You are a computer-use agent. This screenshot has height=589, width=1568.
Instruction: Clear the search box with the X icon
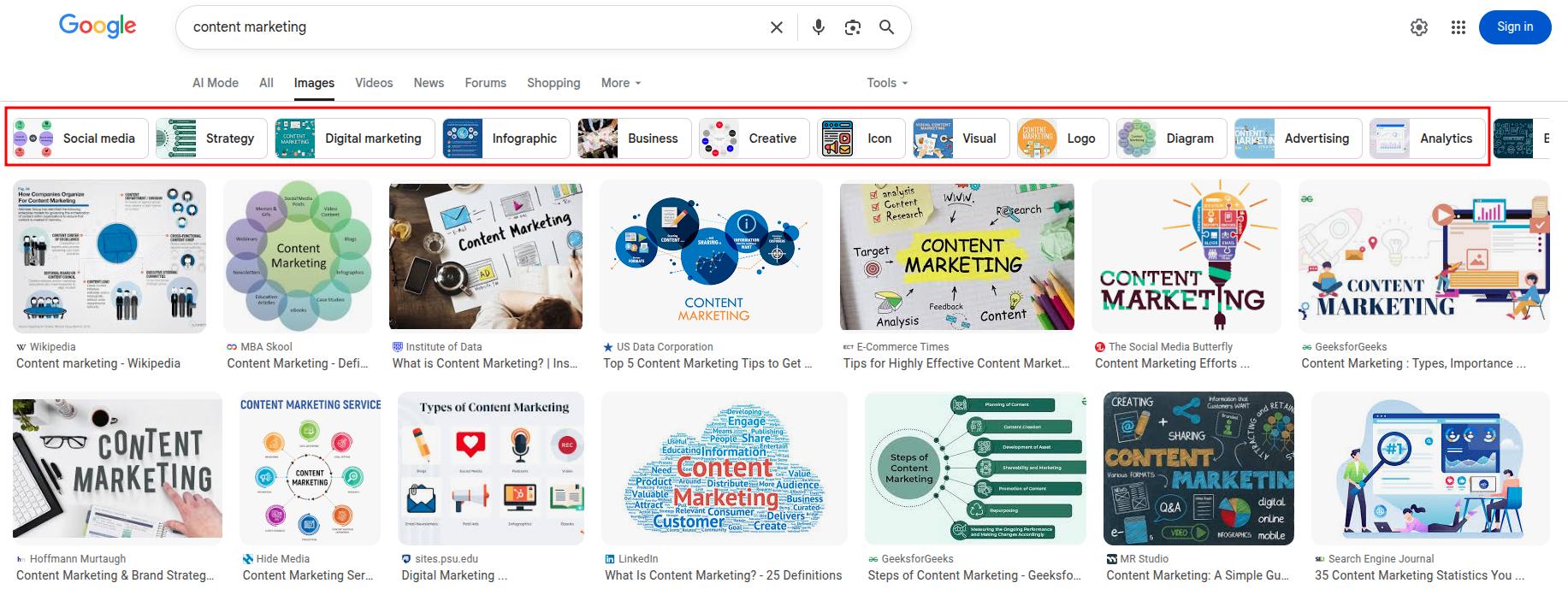click(777, 27)
